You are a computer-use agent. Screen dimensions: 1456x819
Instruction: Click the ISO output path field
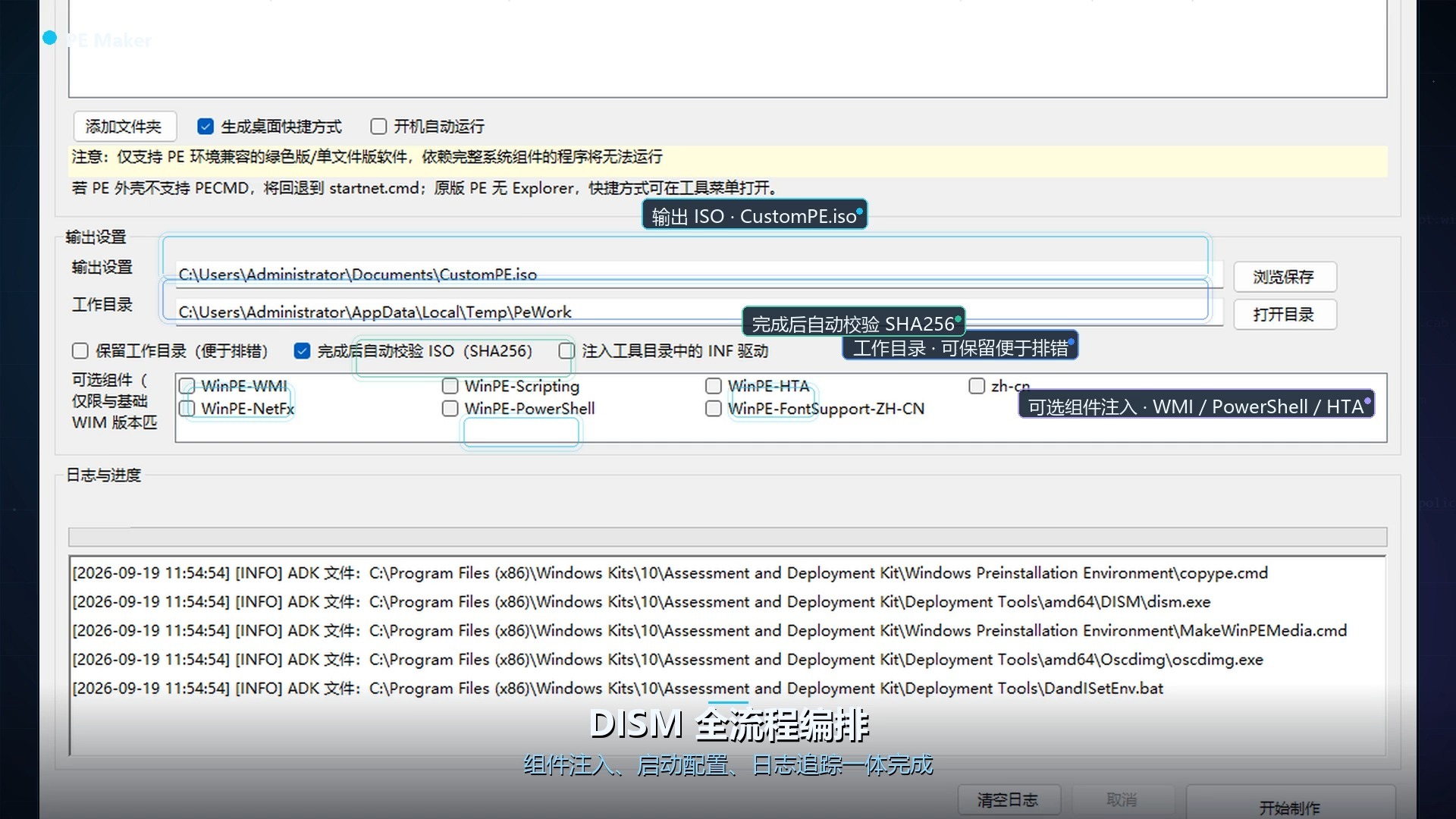699,275
